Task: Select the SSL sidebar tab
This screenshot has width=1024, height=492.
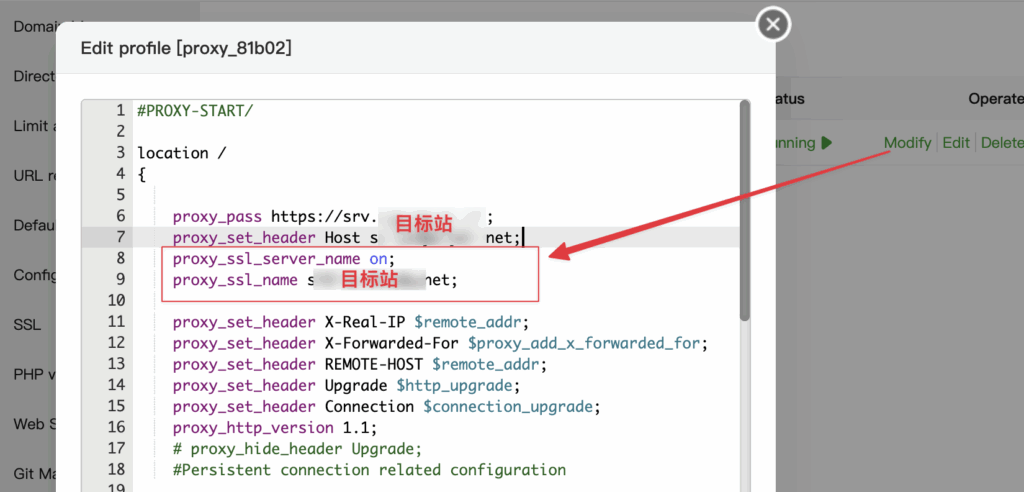Action: 27,325
